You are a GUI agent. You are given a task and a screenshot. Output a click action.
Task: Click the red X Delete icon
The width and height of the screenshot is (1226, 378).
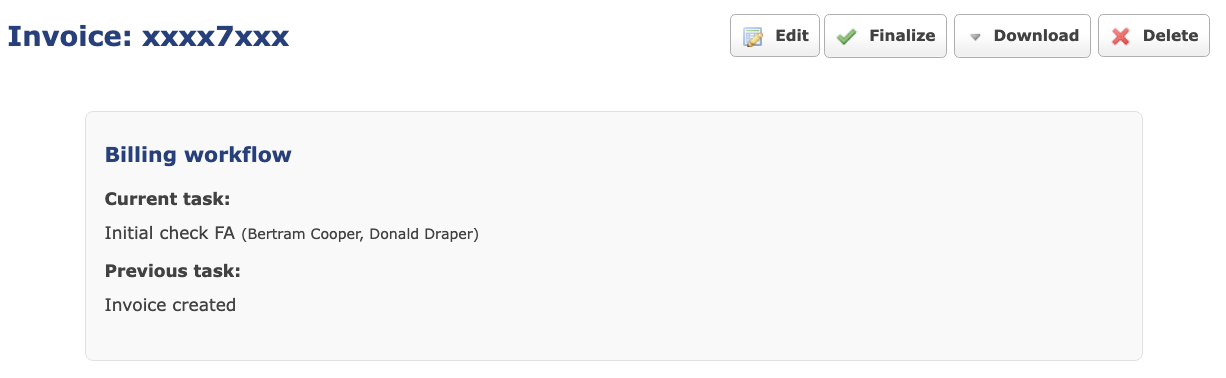1121,36
